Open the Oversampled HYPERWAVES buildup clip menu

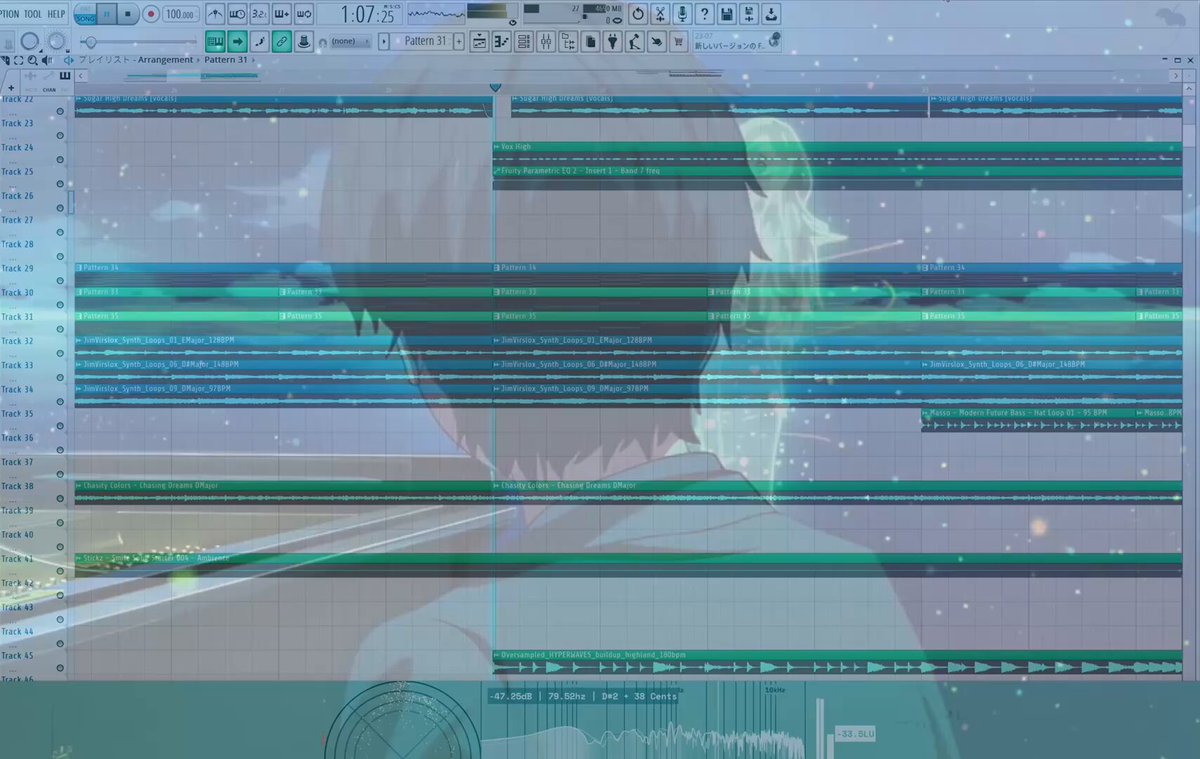[496, 655]
